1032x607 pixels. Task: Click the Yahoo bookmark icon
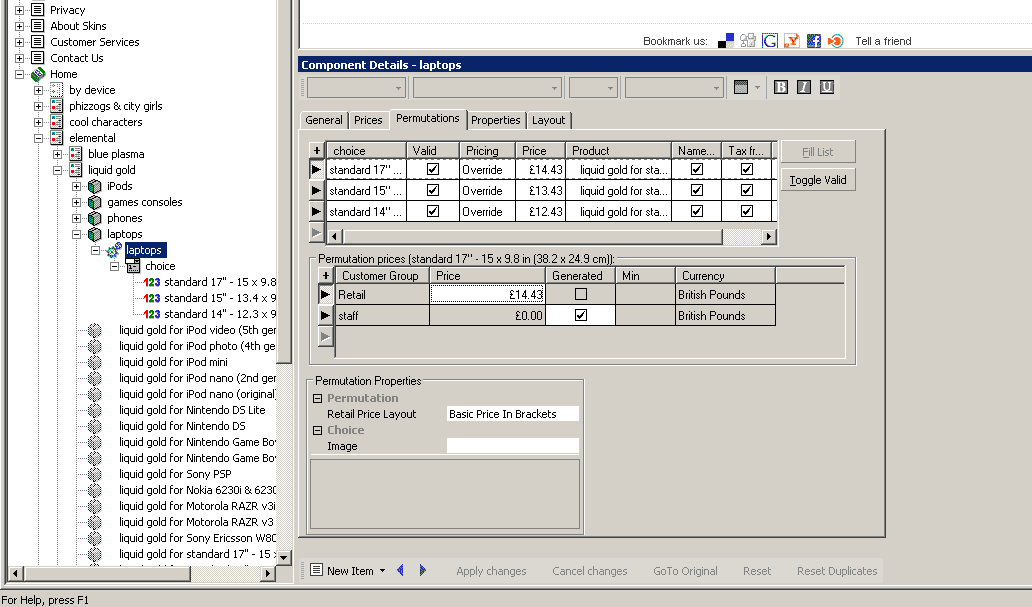(x=792, y=41)
